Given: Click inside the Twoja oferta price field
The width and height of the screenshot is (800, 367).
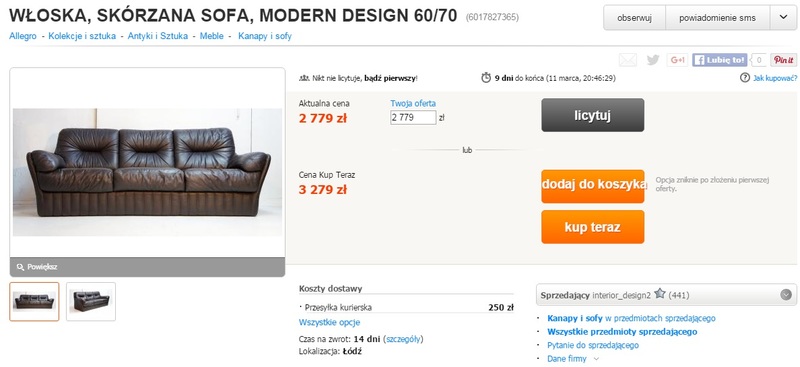Looking at the screenshot, I should pos(413,117).
